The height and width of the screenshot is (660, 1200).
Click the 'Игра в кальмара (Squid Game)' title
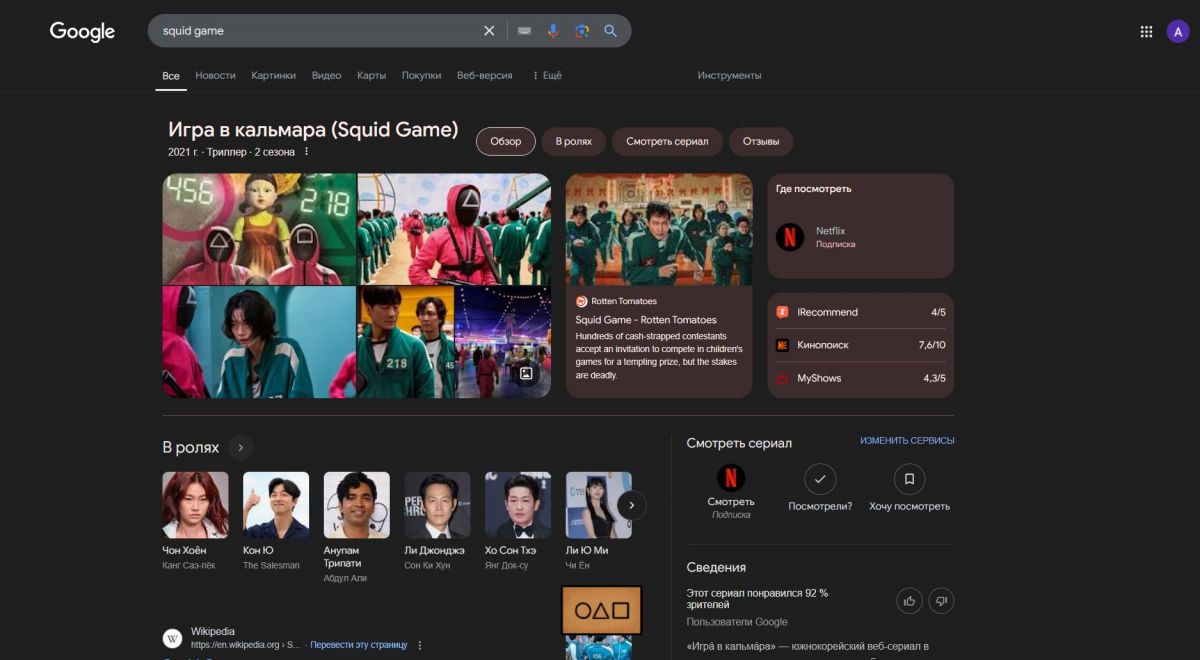click(313, 129)
